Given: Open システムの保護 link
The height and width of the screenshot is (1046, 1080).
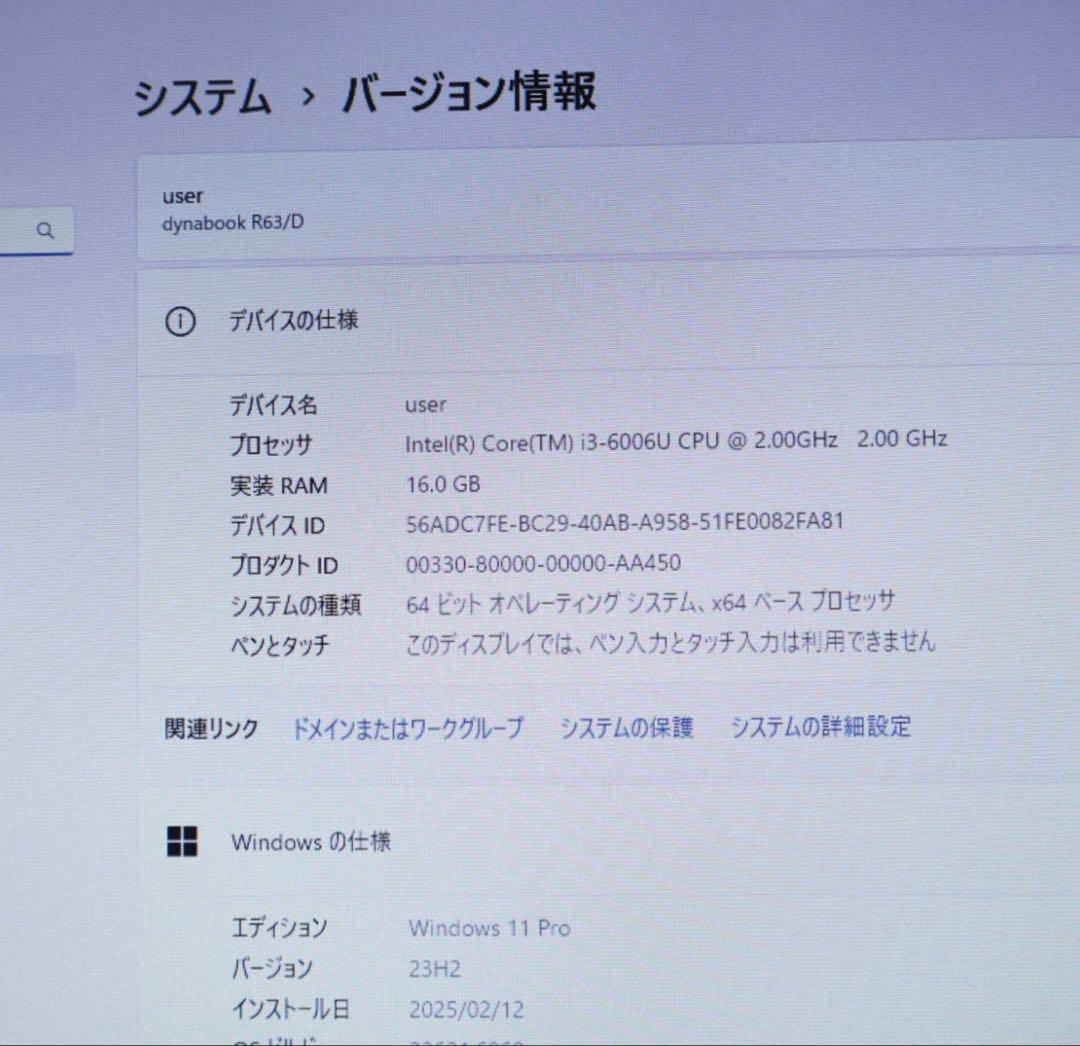Looking at the screenshot, I should [626, 727].
